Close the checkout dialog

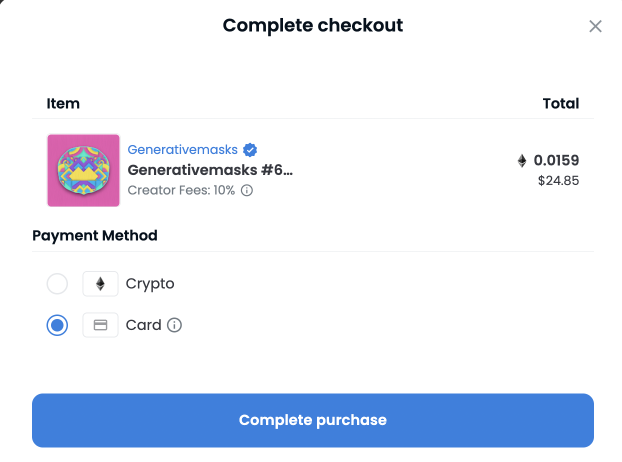tap(595, 26)
